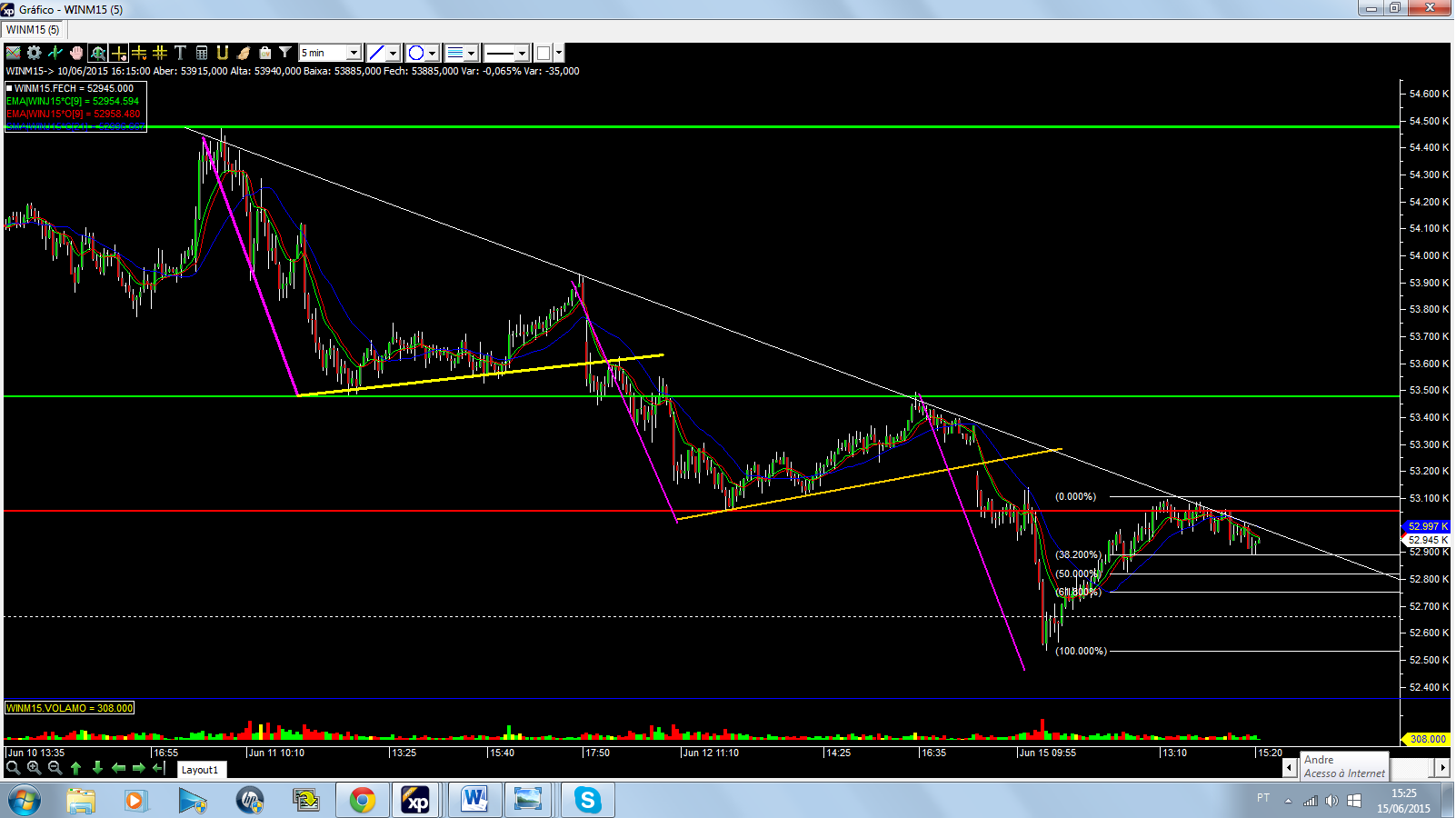
Task: Open the calculator tool
Action: 202,53
